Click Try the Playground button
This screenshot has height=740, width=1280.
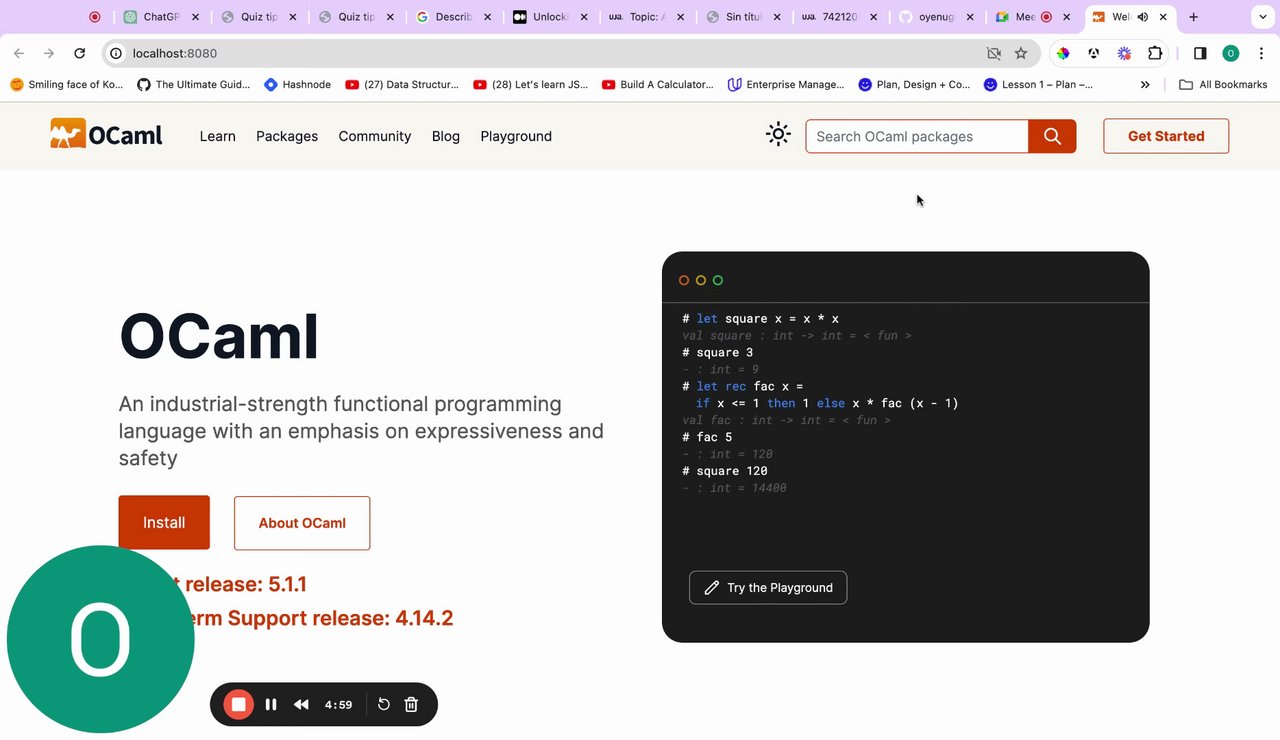(768, 587)
